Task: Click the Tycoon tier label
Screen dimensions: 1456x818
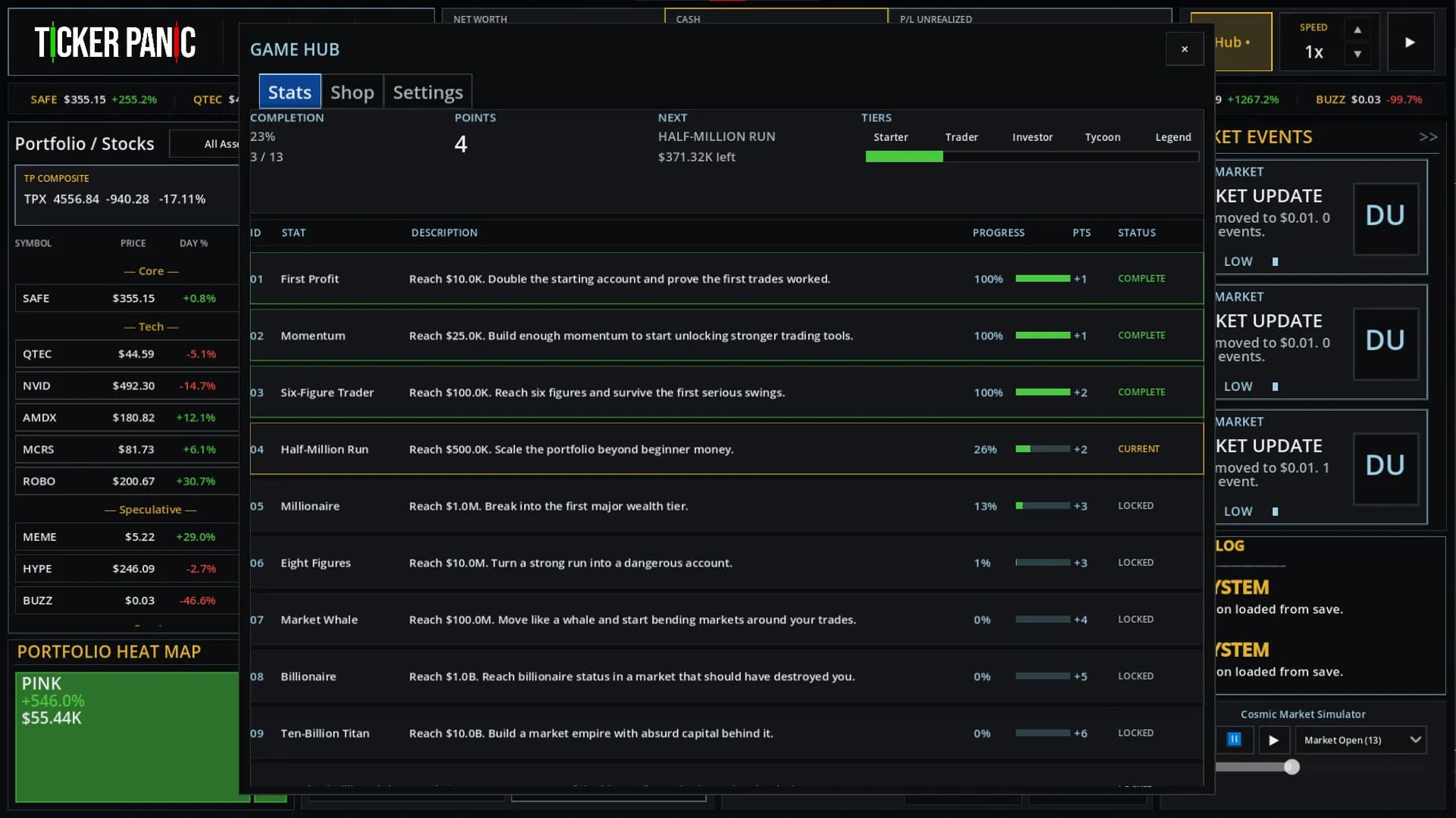Action: point(1102,137)
